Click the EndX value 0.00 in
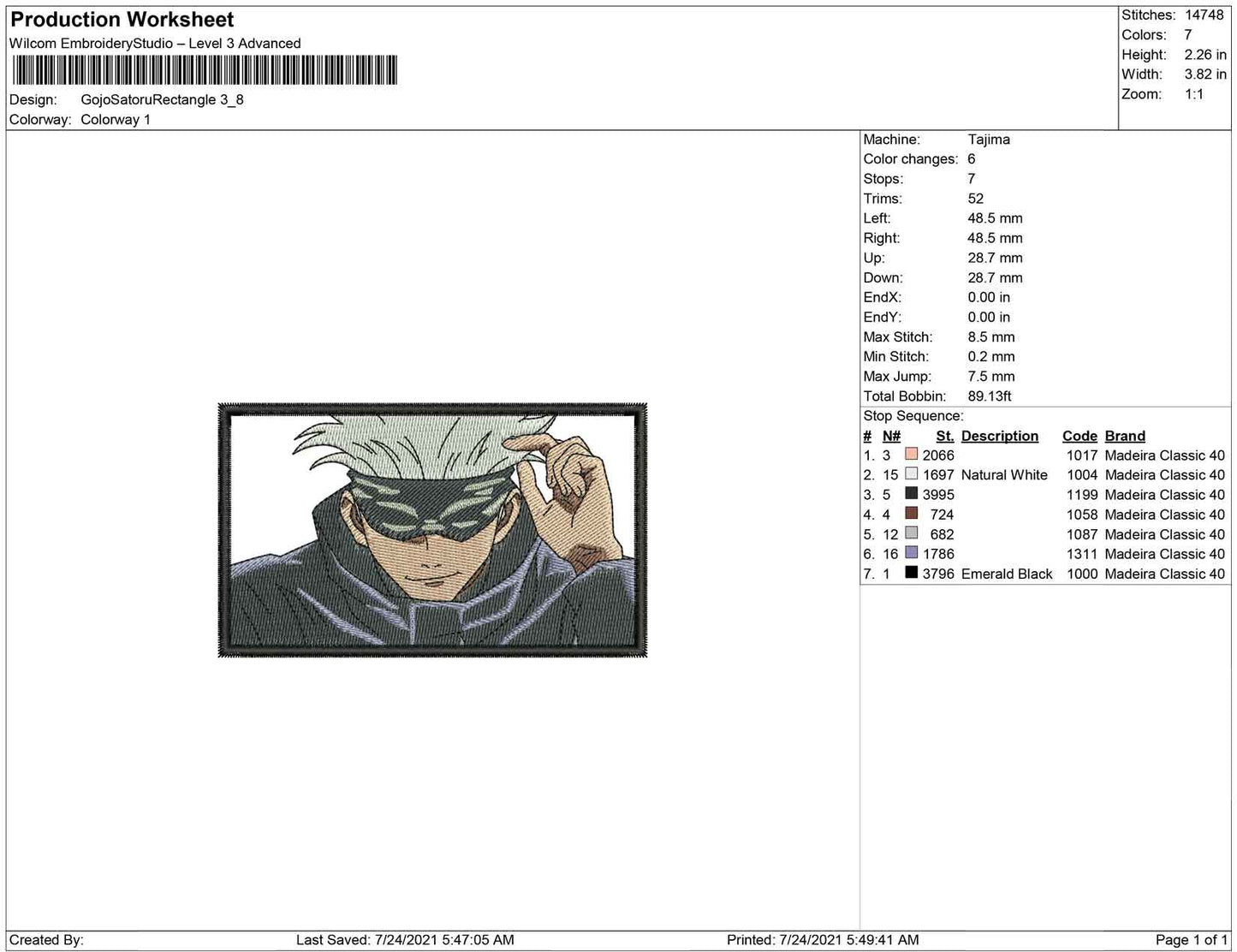 [x=989, y=297]
